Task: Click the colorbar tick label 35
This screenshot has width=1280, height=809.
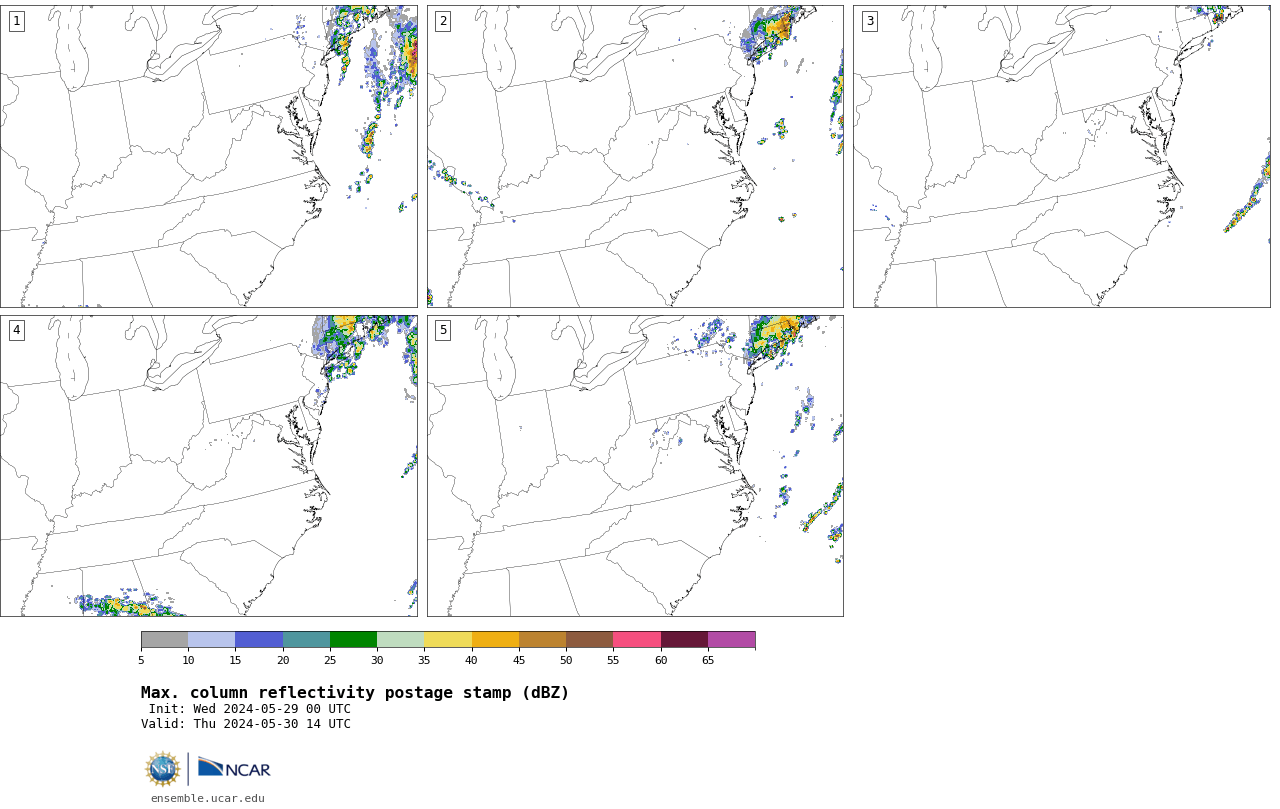Action: click(424, 660)
